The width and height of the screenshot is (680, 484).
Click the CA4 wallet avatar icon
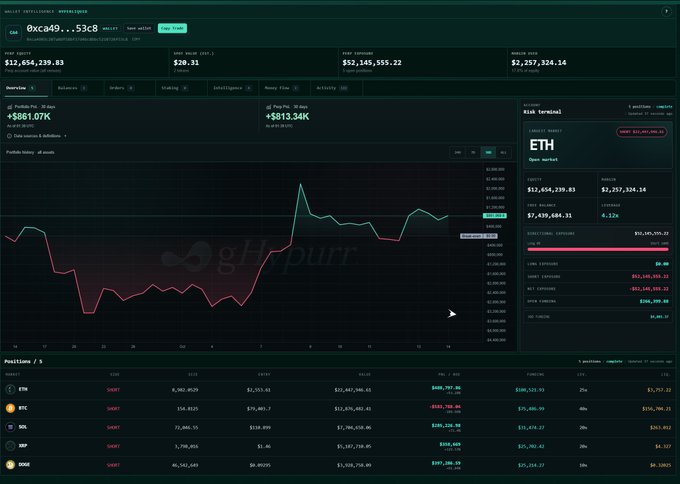coord(13,33)
